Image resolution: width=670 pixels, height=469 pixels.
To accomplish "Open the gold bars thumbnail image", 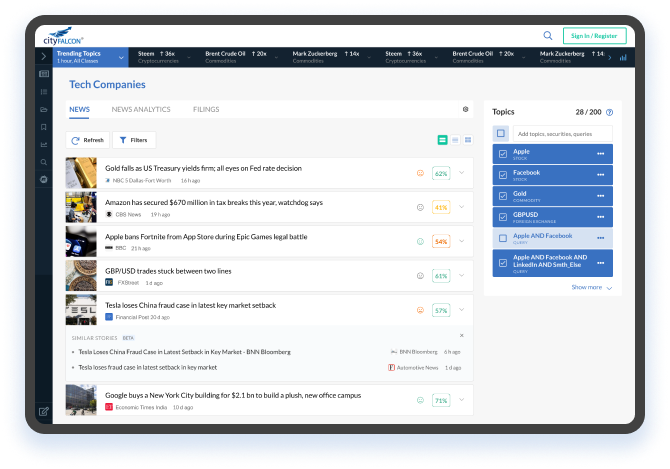I will click(81, 173).
